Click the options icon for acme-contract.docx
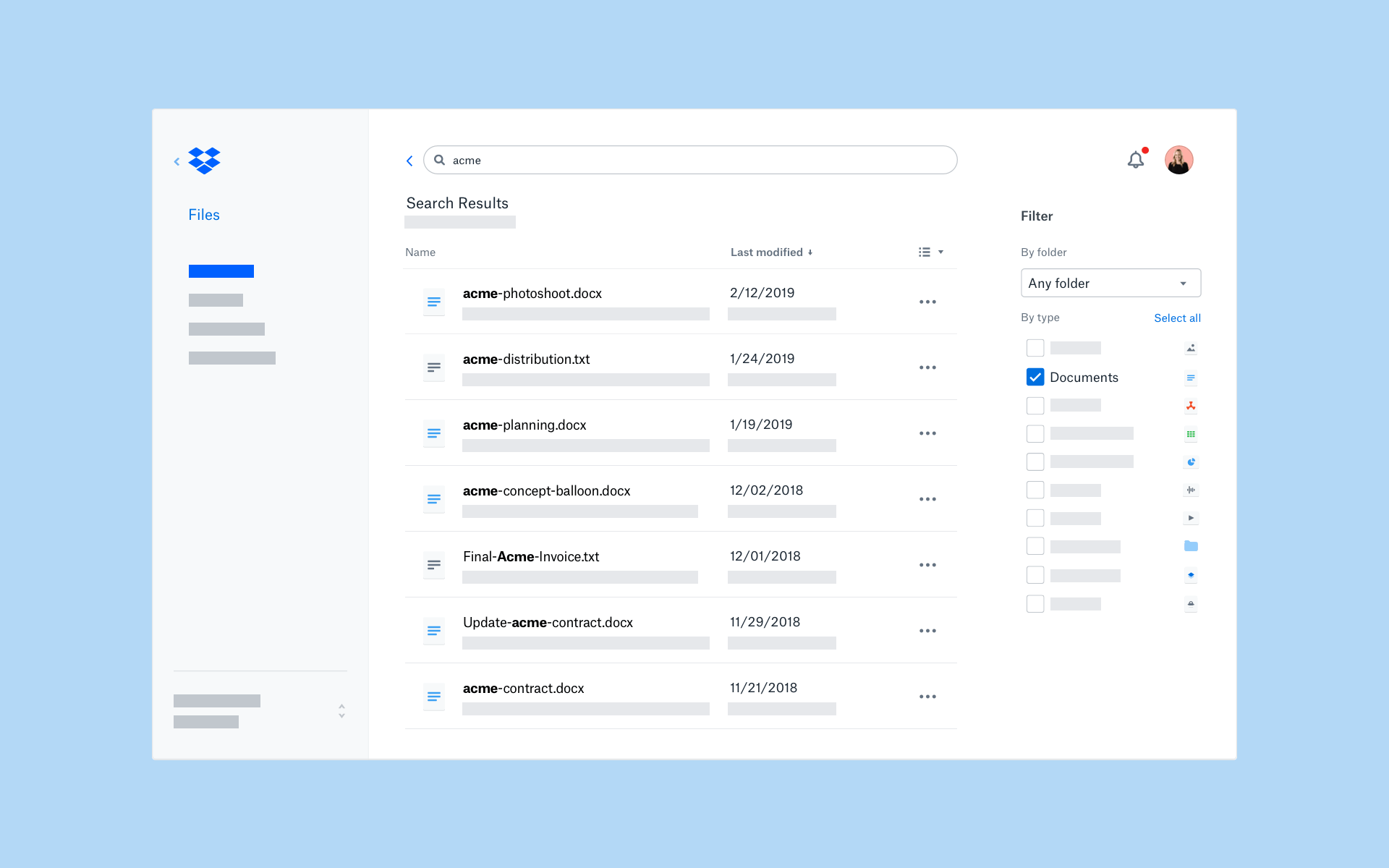The height and width of the screenshot is (868, 1389). (x=928, y=694)
